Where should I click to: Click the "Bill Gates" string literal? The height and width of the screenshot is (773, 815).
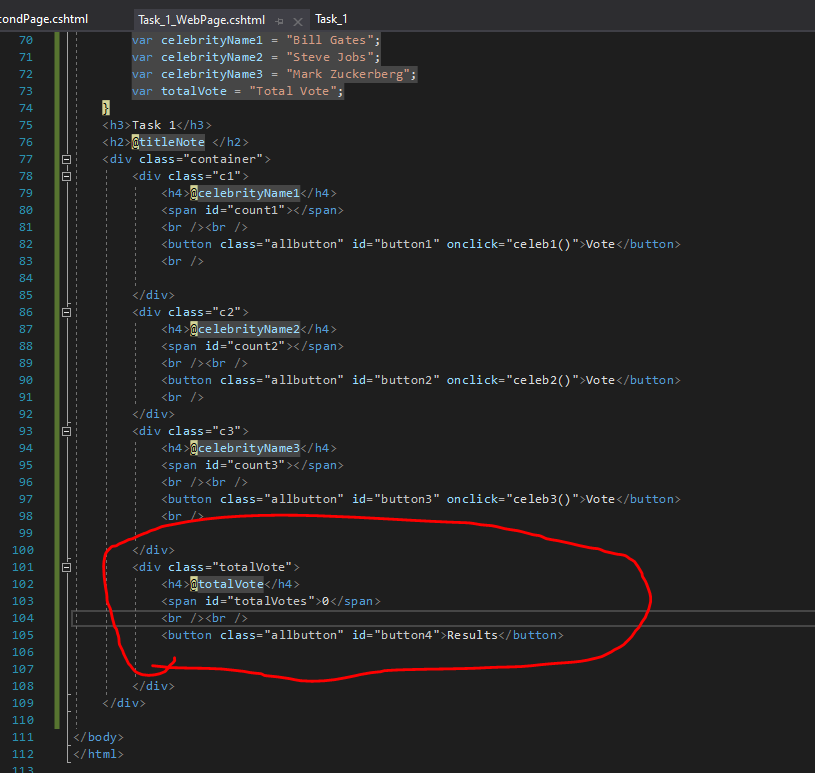tap(332, 39)
